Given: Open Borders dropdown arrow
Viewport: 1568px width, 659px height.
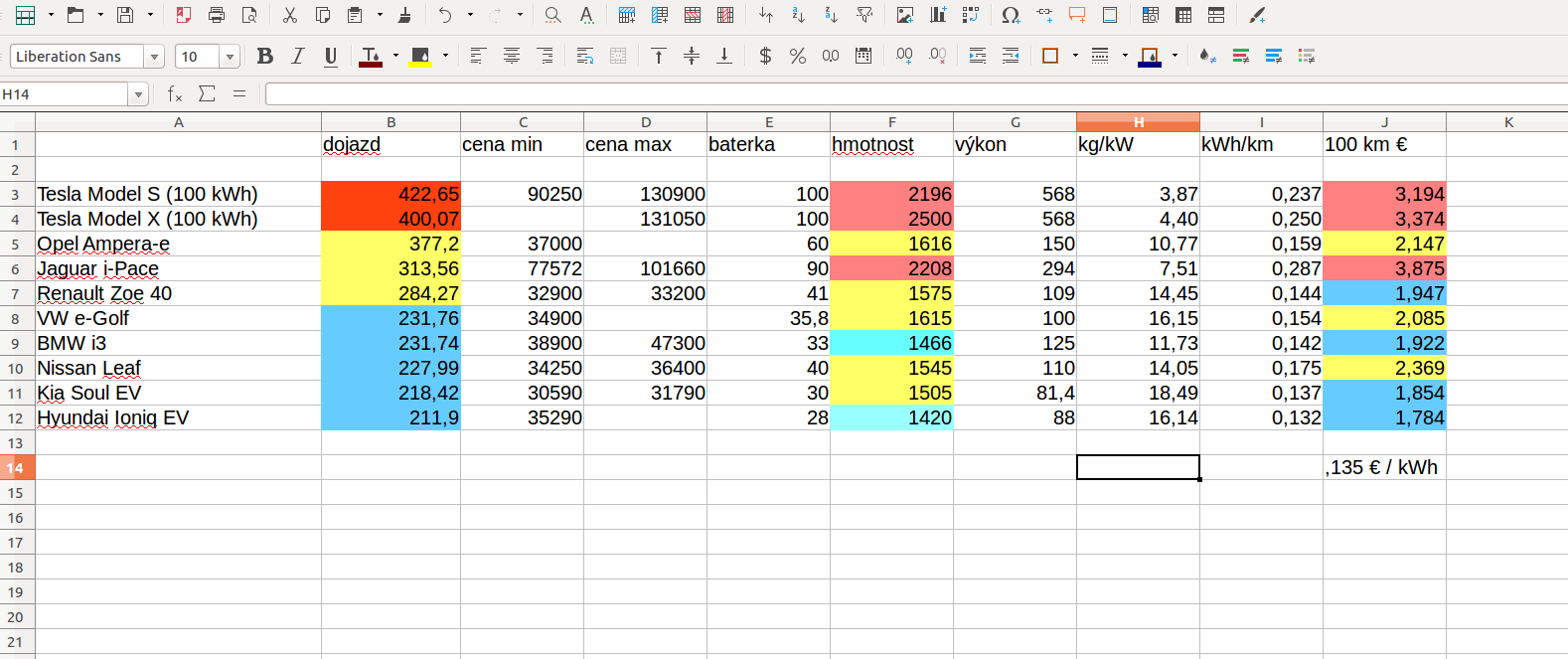Looking at the screenshot, I should tap(1075, 56).
